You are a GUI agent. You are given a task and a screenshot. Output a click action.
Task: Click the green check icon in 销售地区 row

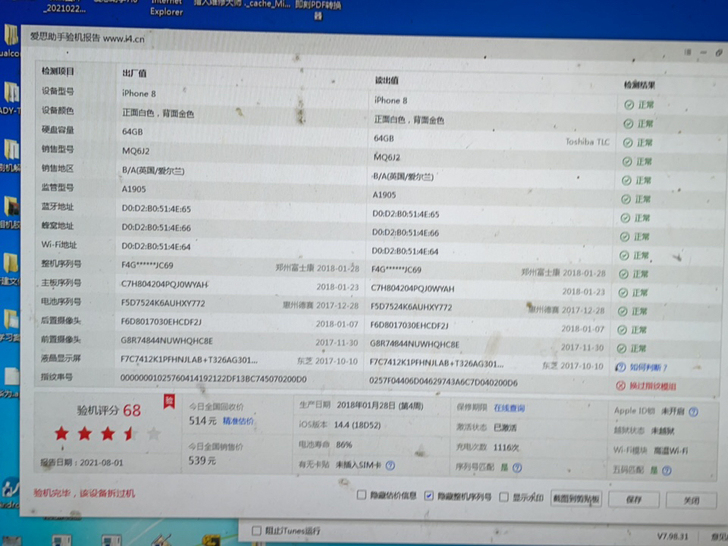pos(626,181)
